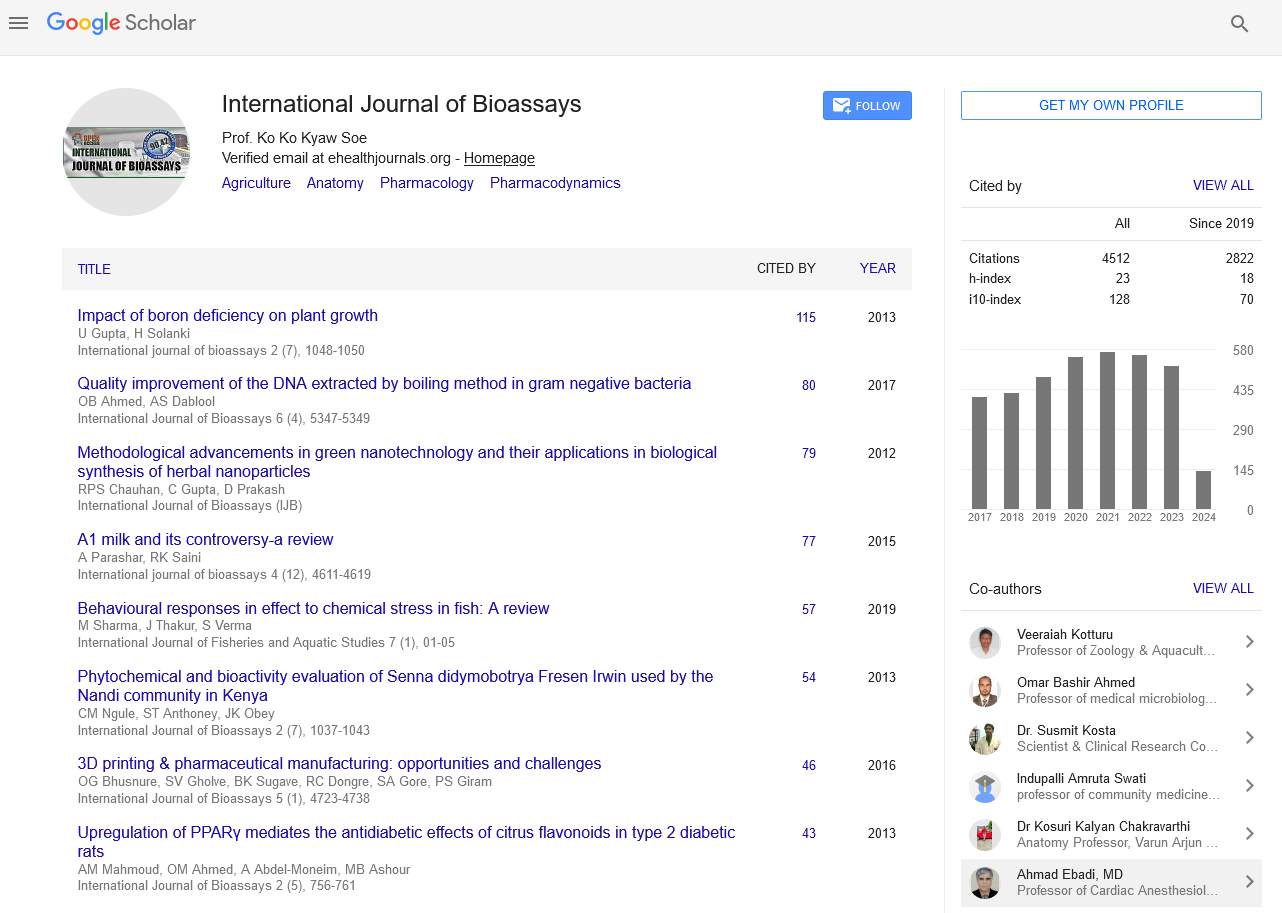Image resolution: width=1282 pixels, height=913 pixels.
Task: Open 'Phytochemical and bioactivity evaluation of Senna' article
Action: click(x=396, y=685)
